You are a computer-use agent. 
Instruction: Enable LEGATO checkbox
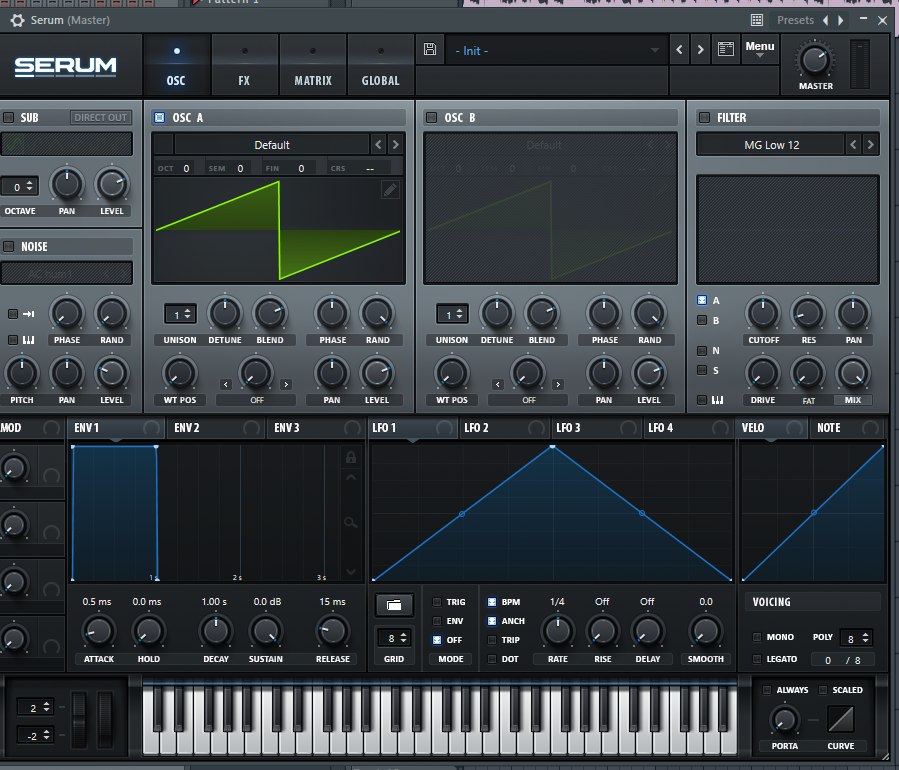pos(757,659)
